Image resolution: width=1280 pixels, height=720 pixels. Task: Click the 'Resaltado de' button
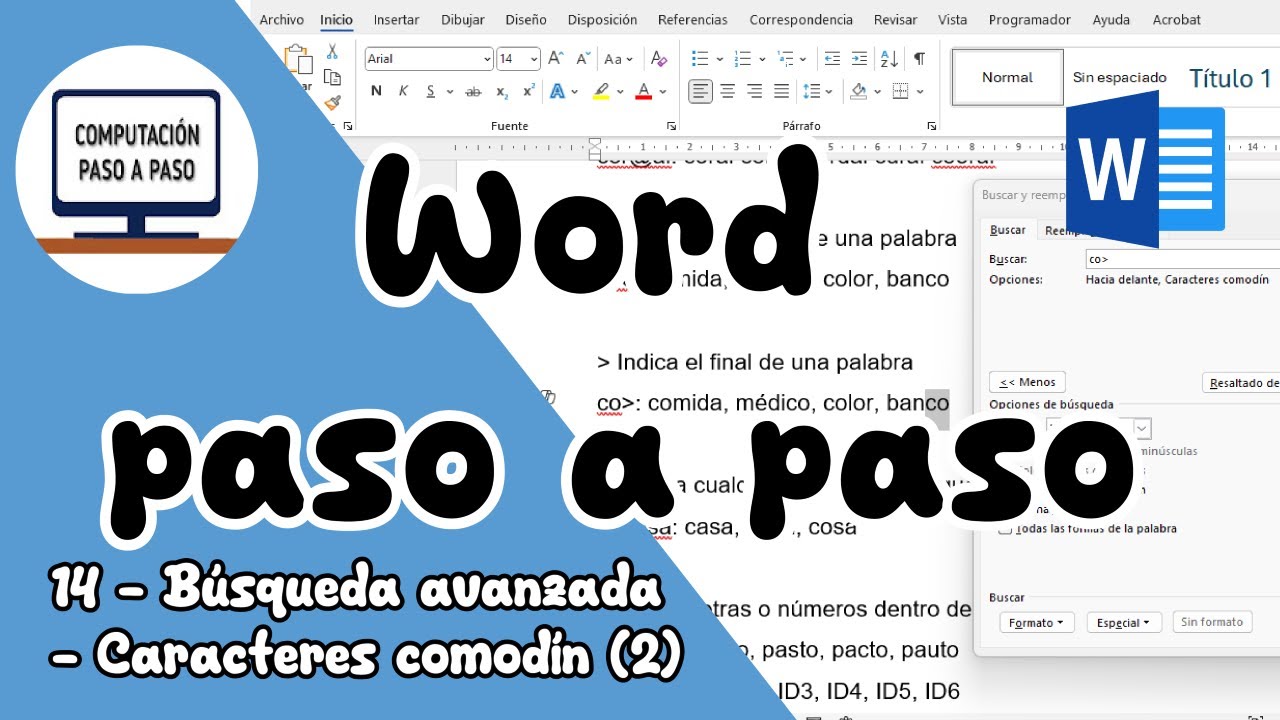1241,383
